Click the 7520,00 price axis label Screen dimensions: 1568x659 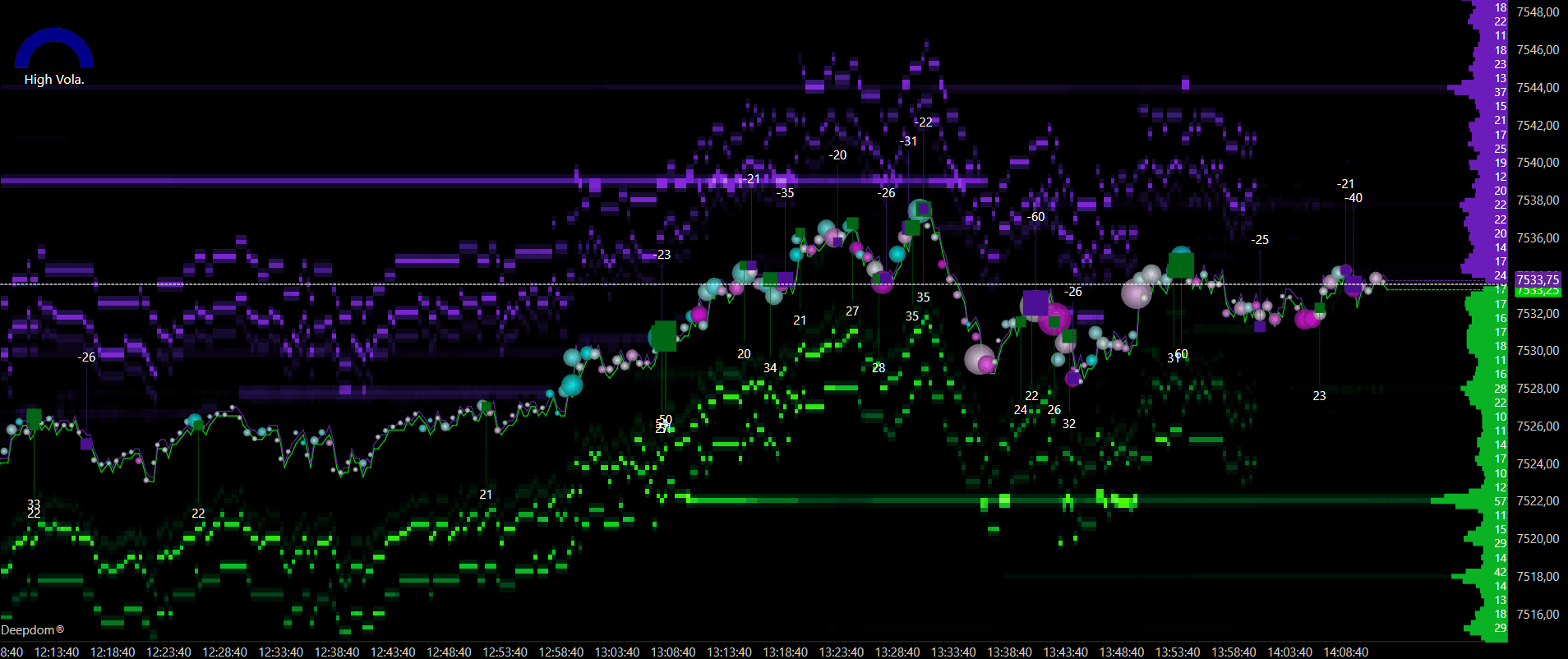click(1538, 539)
